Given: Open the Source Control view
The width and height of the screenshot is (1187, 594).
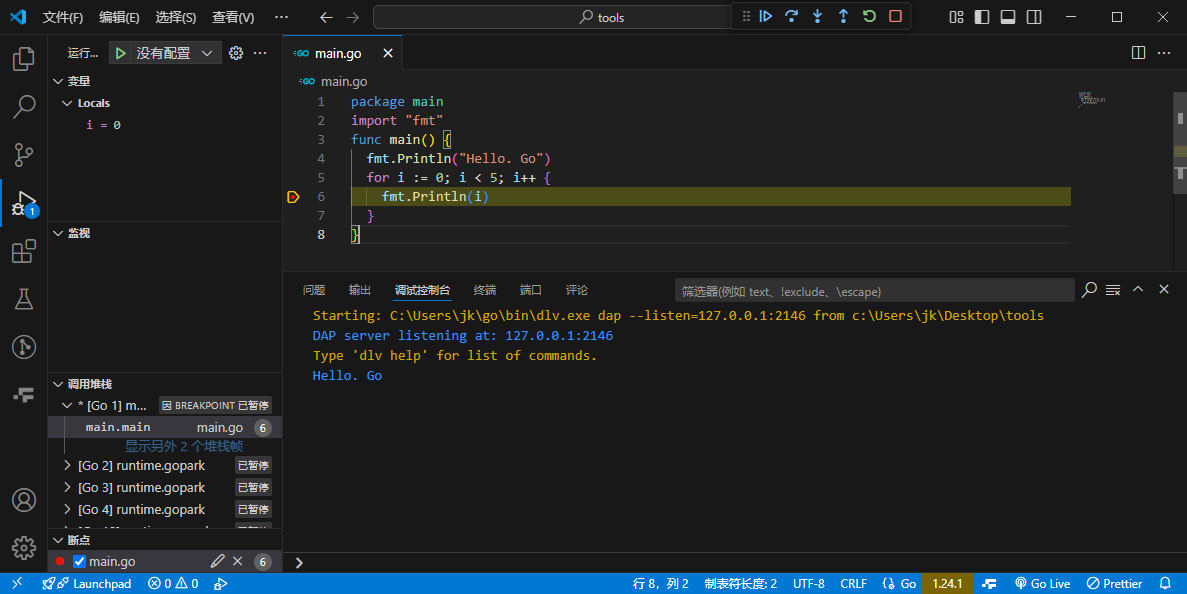Looking at the screenshot, I should tap(23, 154).
